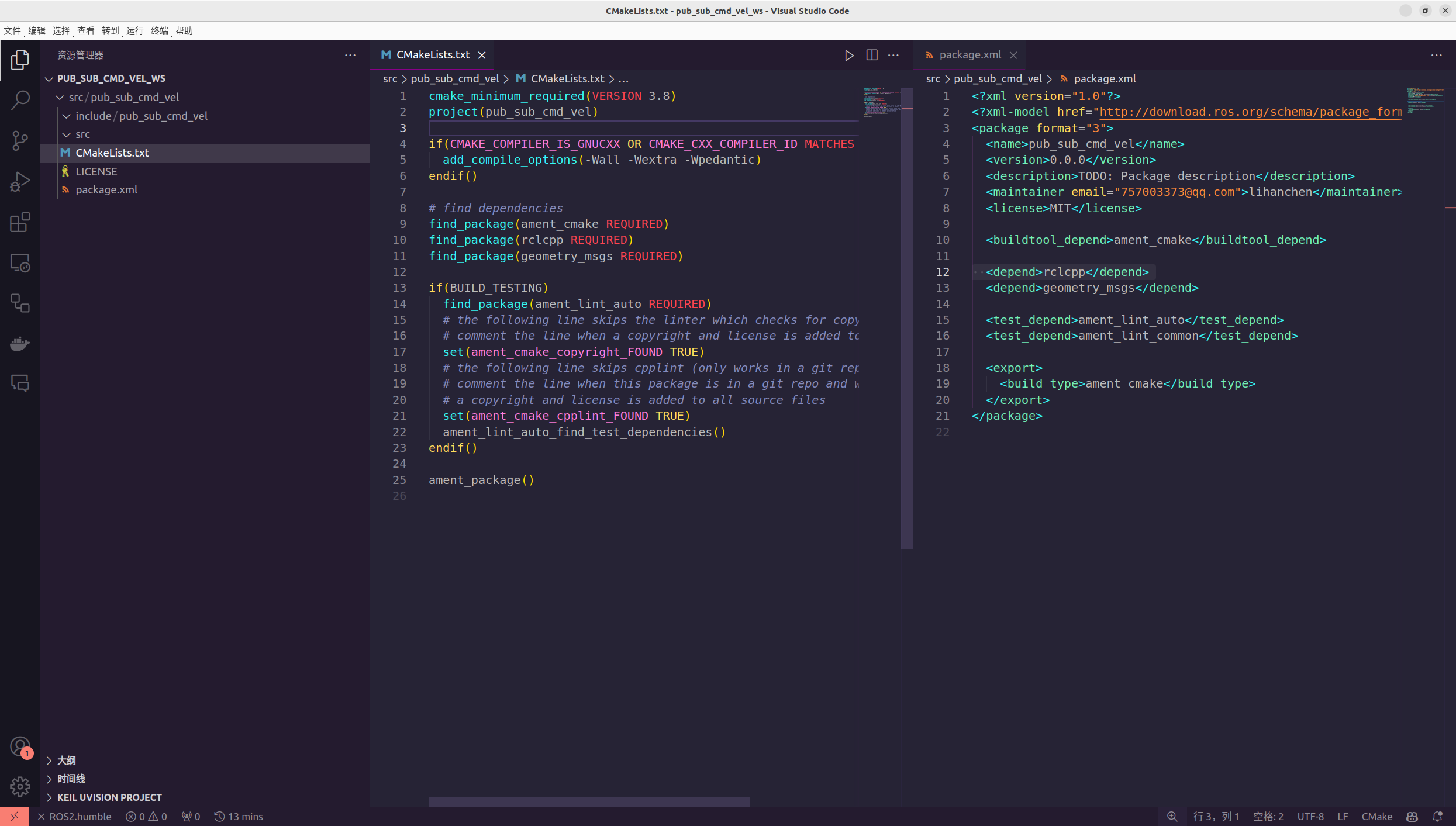The width and height of the screenshot is (1456, 826).
Task: Open Docker view in activity bar
Action: point(20,343)
